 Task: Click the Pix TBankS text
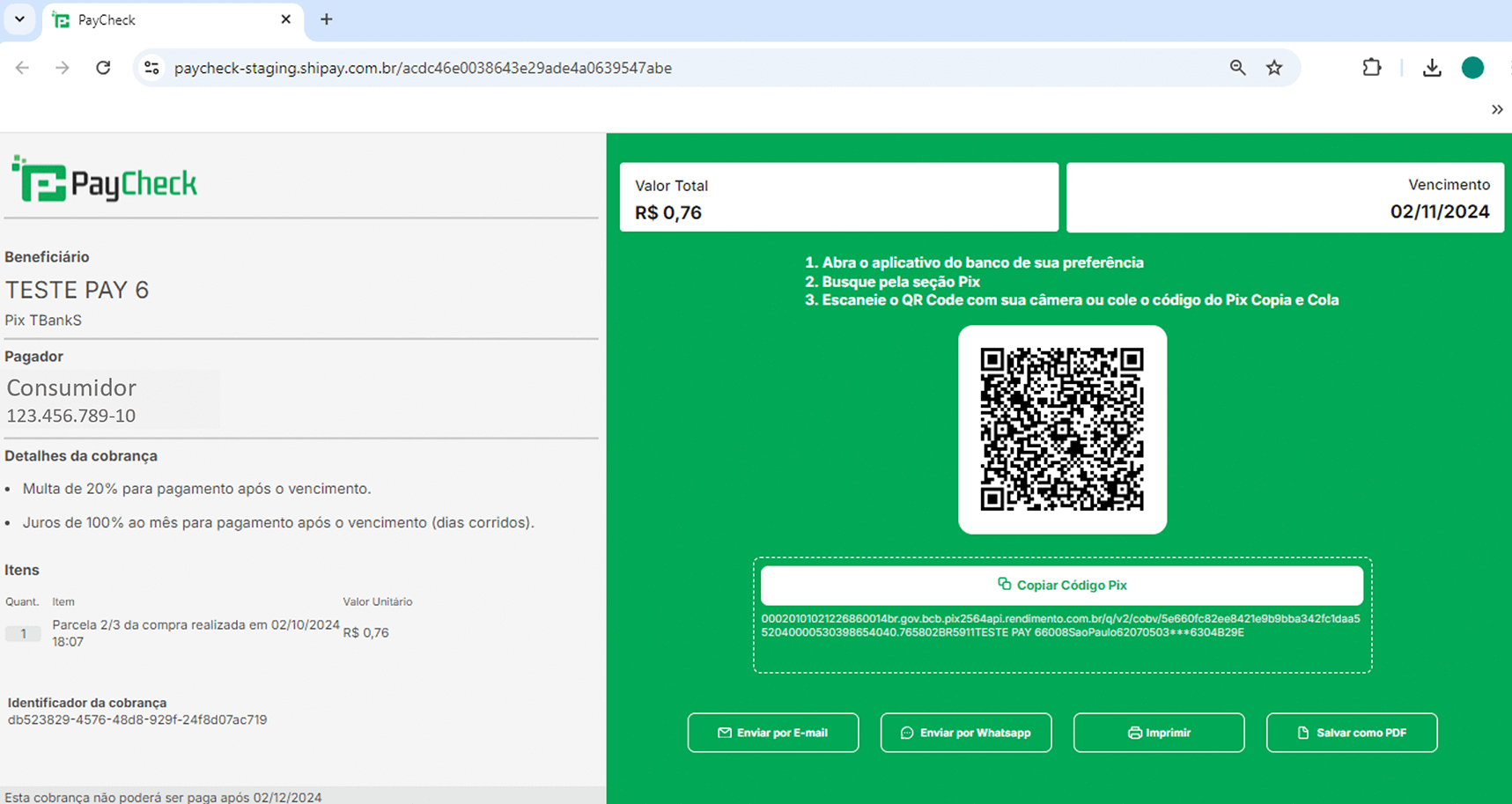(x=43, y=321)
